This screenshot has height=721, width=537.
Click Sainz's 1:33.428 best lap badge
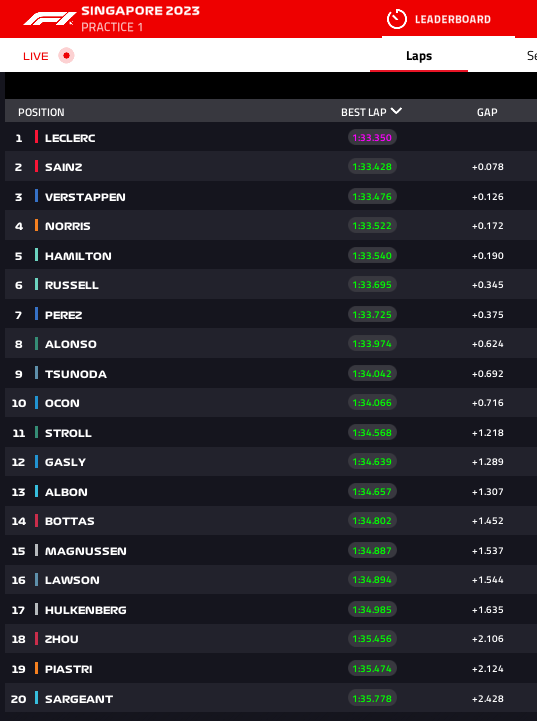372,166
